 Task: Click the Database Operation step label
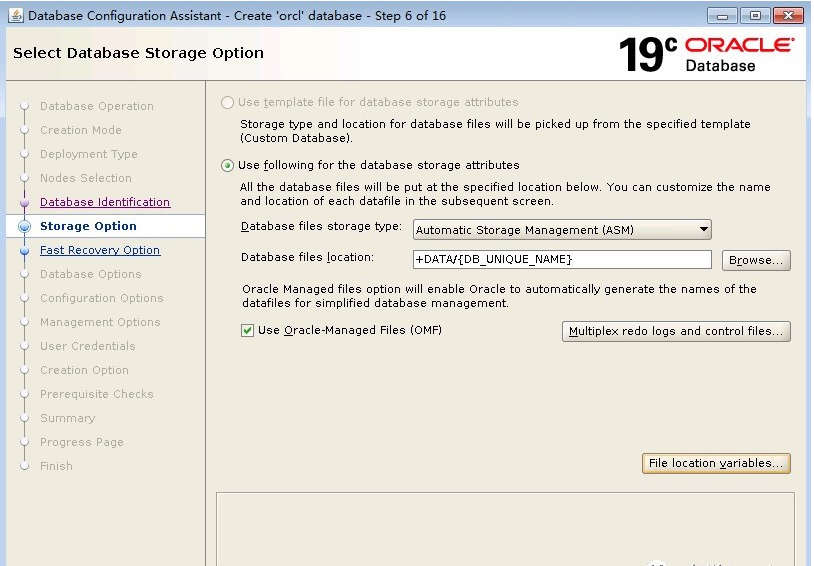tap(97, 106)
